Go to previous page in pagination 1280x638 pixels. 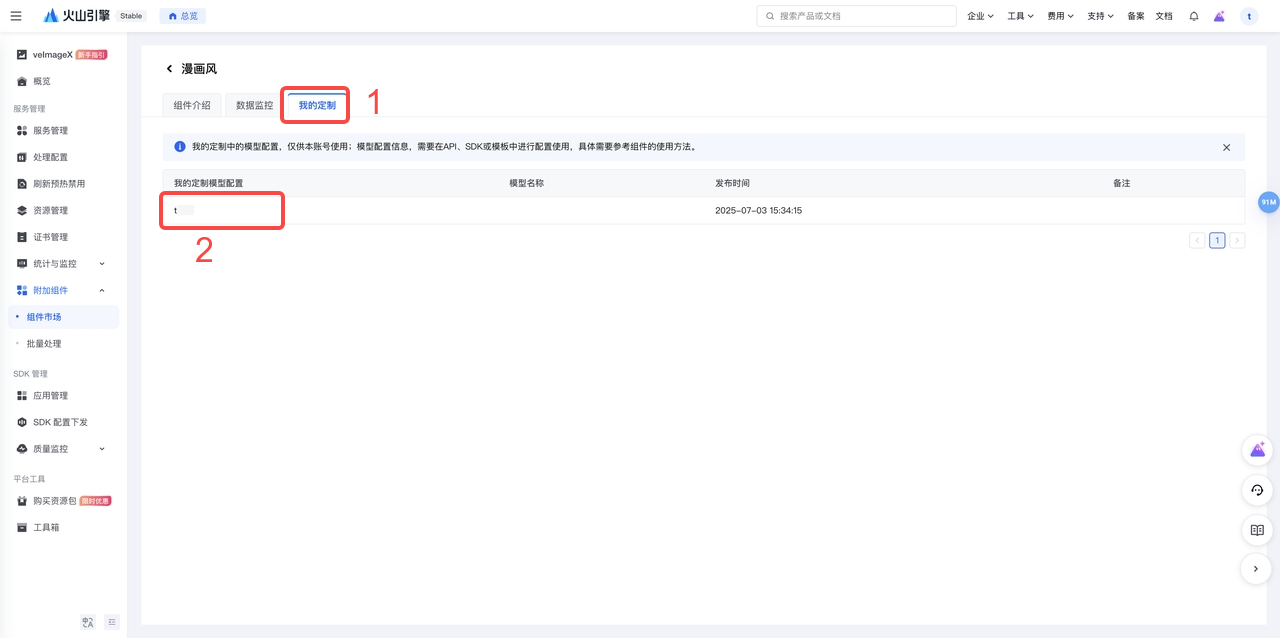pyautogui.click(x=1197, y=240)
